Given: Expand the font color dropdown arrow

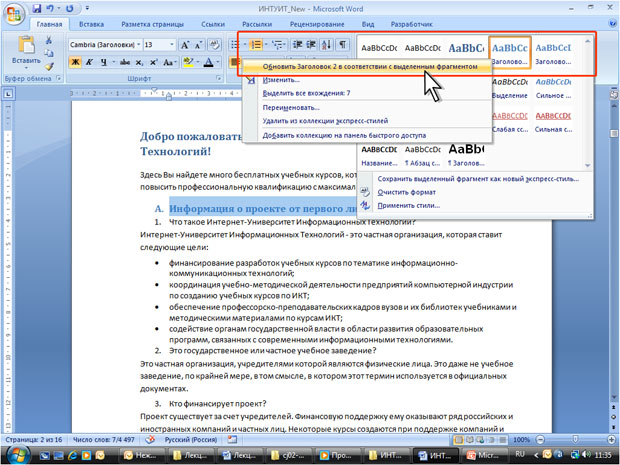Looking at the screenshot, I should click(x=217, y=62).
